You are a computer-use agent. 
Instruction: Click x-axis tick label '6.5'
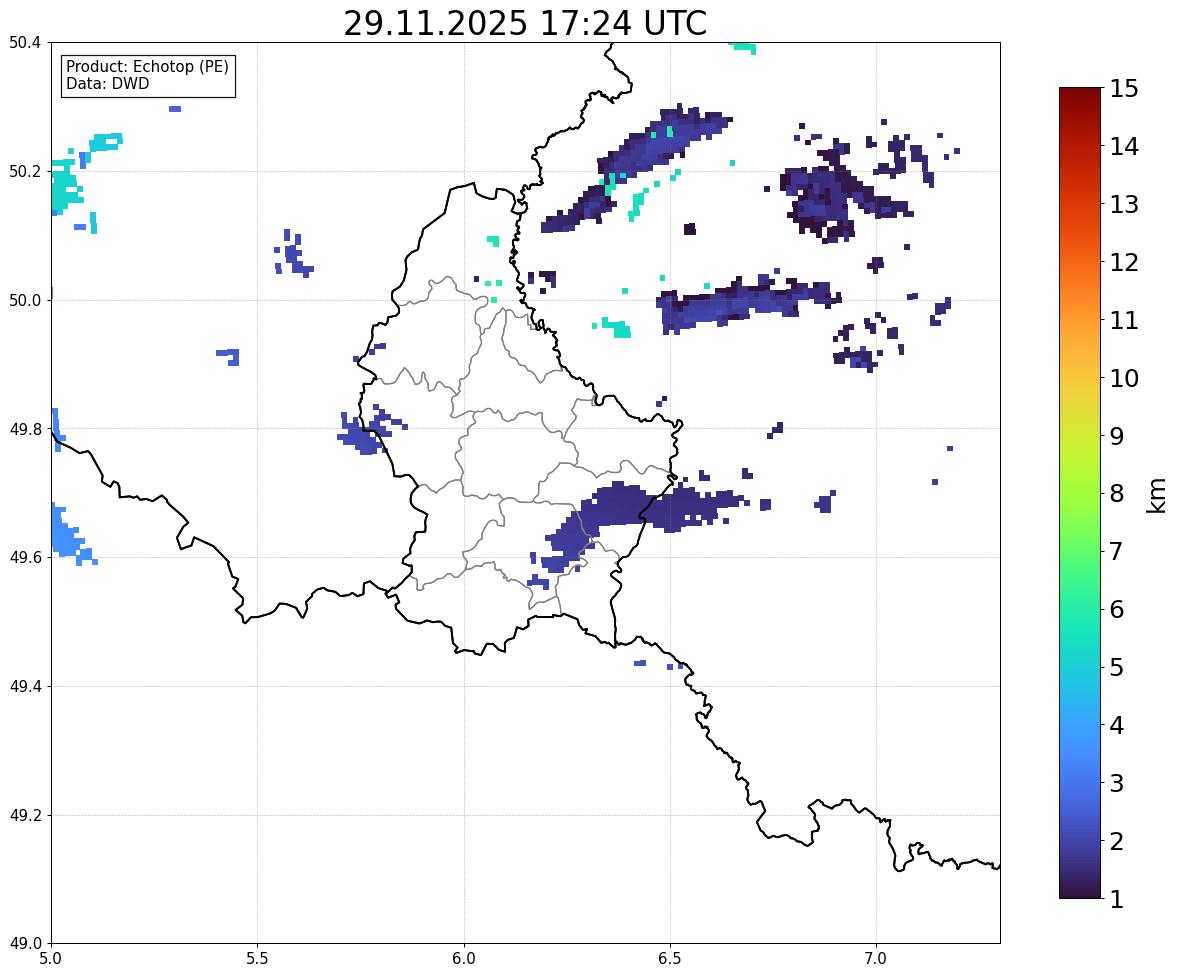point(669,959)
